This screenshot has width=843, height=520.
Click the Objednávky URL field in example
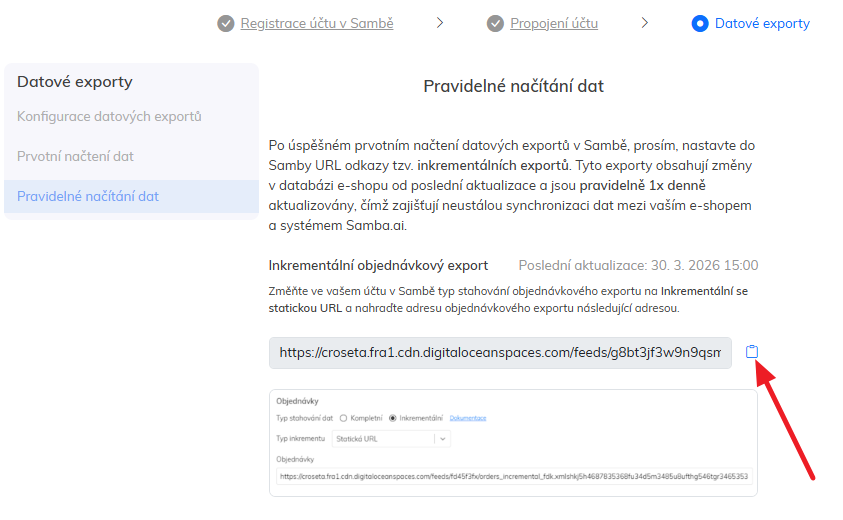(x=513, y=477)
